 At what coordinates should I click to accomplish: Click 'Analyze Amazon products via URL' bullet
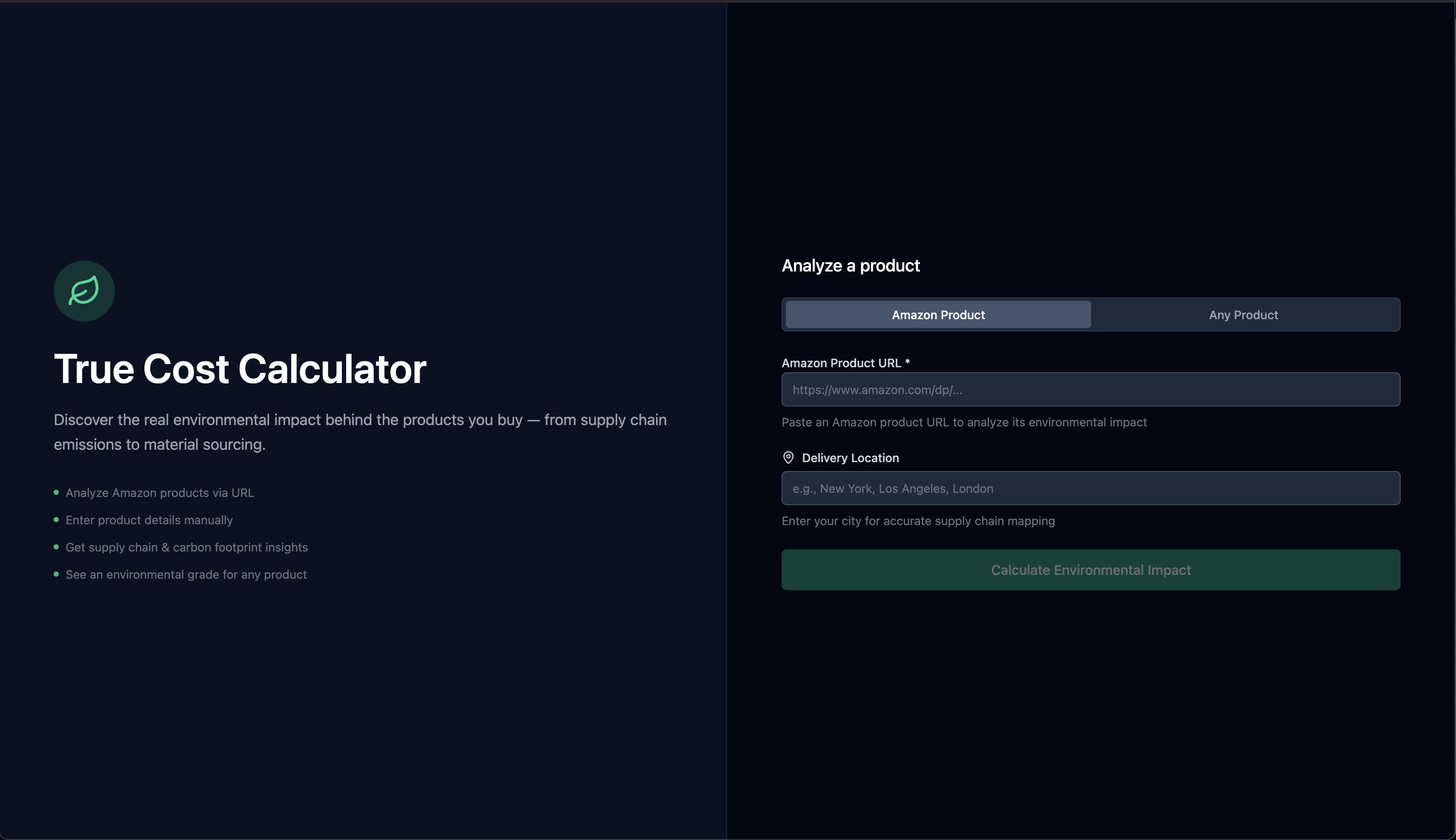pyautogui.click(x=160, y=493)
